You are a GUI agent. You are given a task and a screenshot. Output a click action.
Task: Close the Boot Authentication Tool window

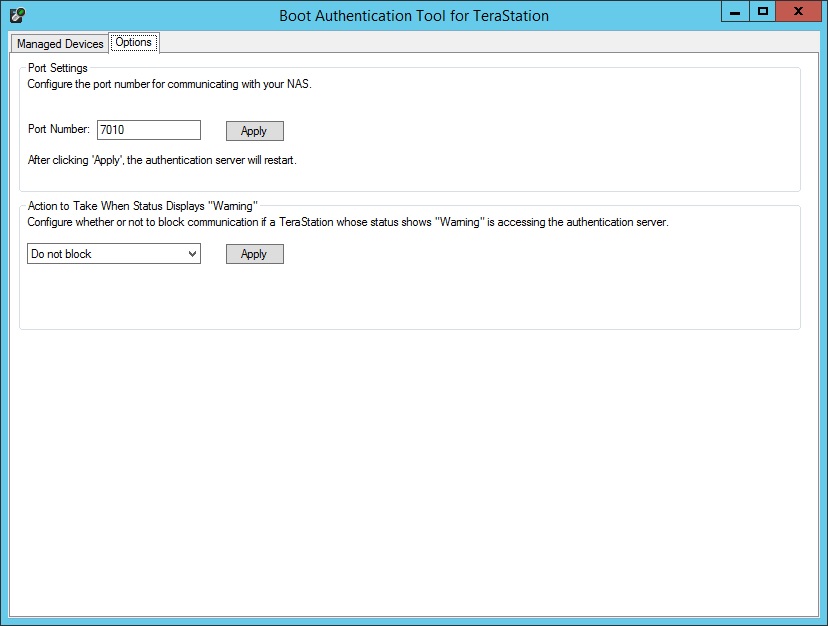[x=798, y=12]
